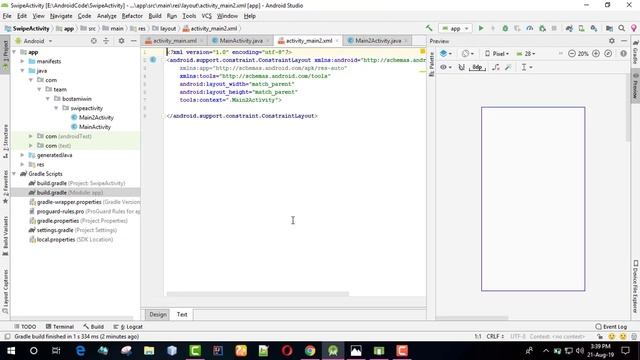This screenshot has height=360, width=640.
Task: Click the Search Everywhere magnifier icon
Action: click(621, 28)
